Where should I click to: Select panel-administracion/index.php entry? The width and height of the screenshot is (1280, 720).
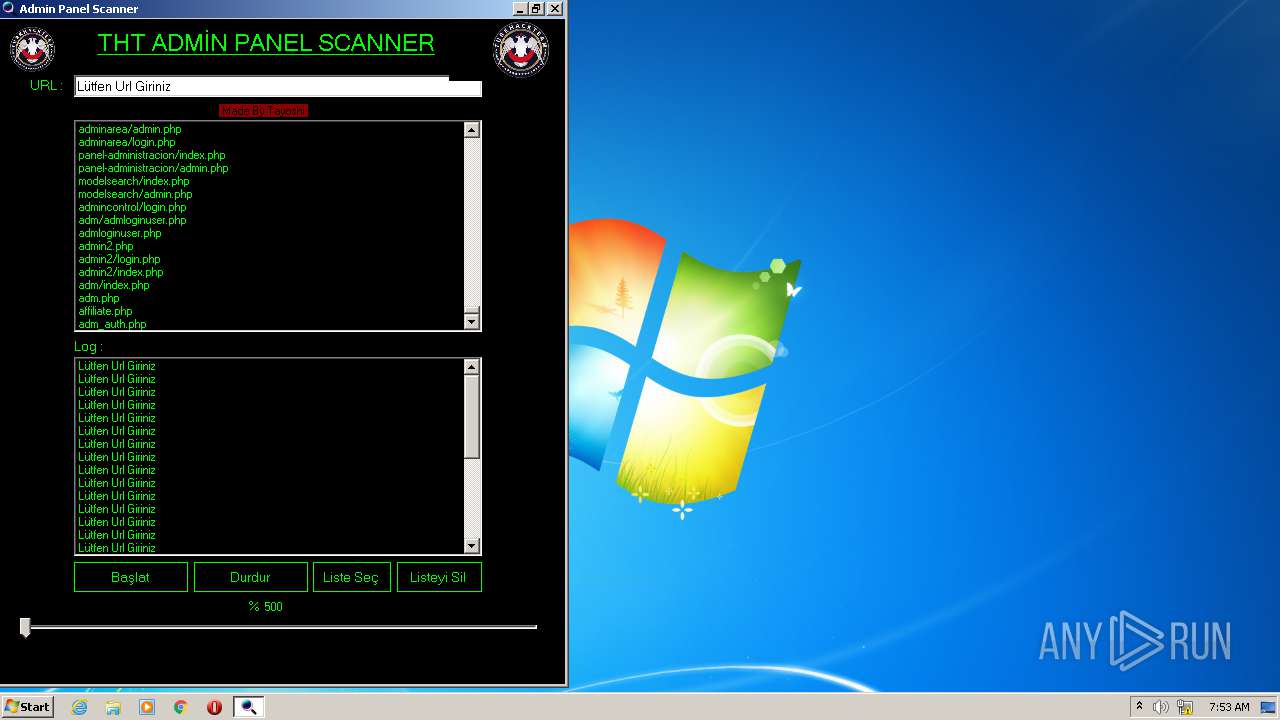pos(152,155)
